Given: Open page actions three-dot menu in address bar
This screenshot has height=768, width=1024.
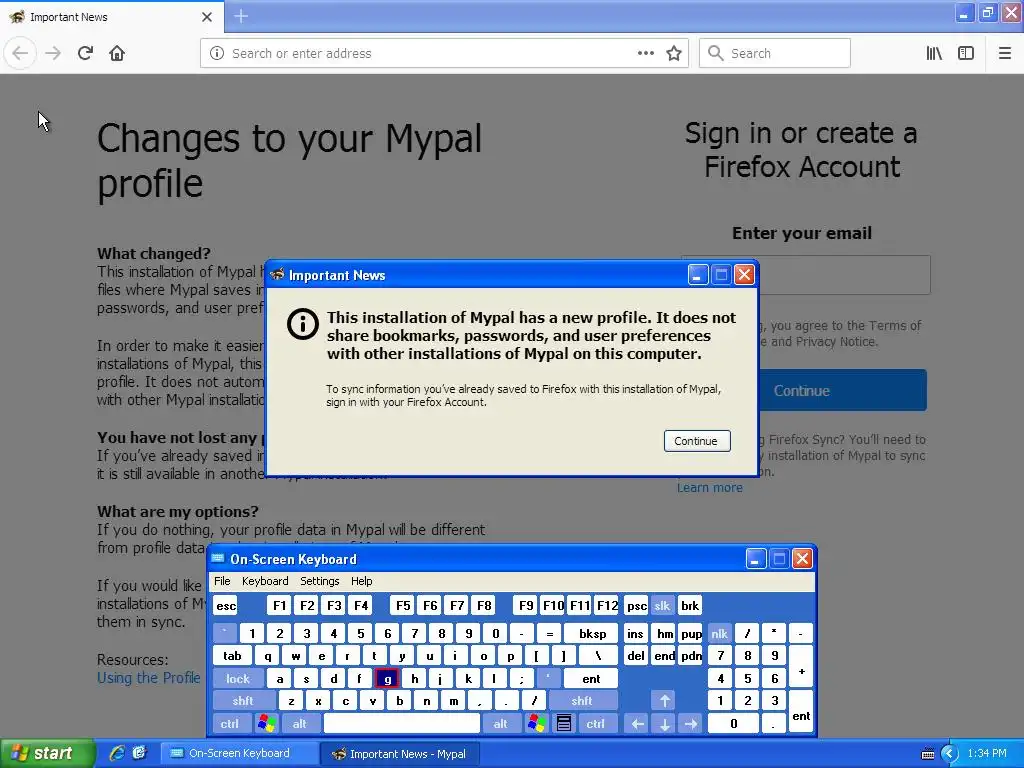Looking at the screenshot, I should pyautogui.click(x=646, y=53).
